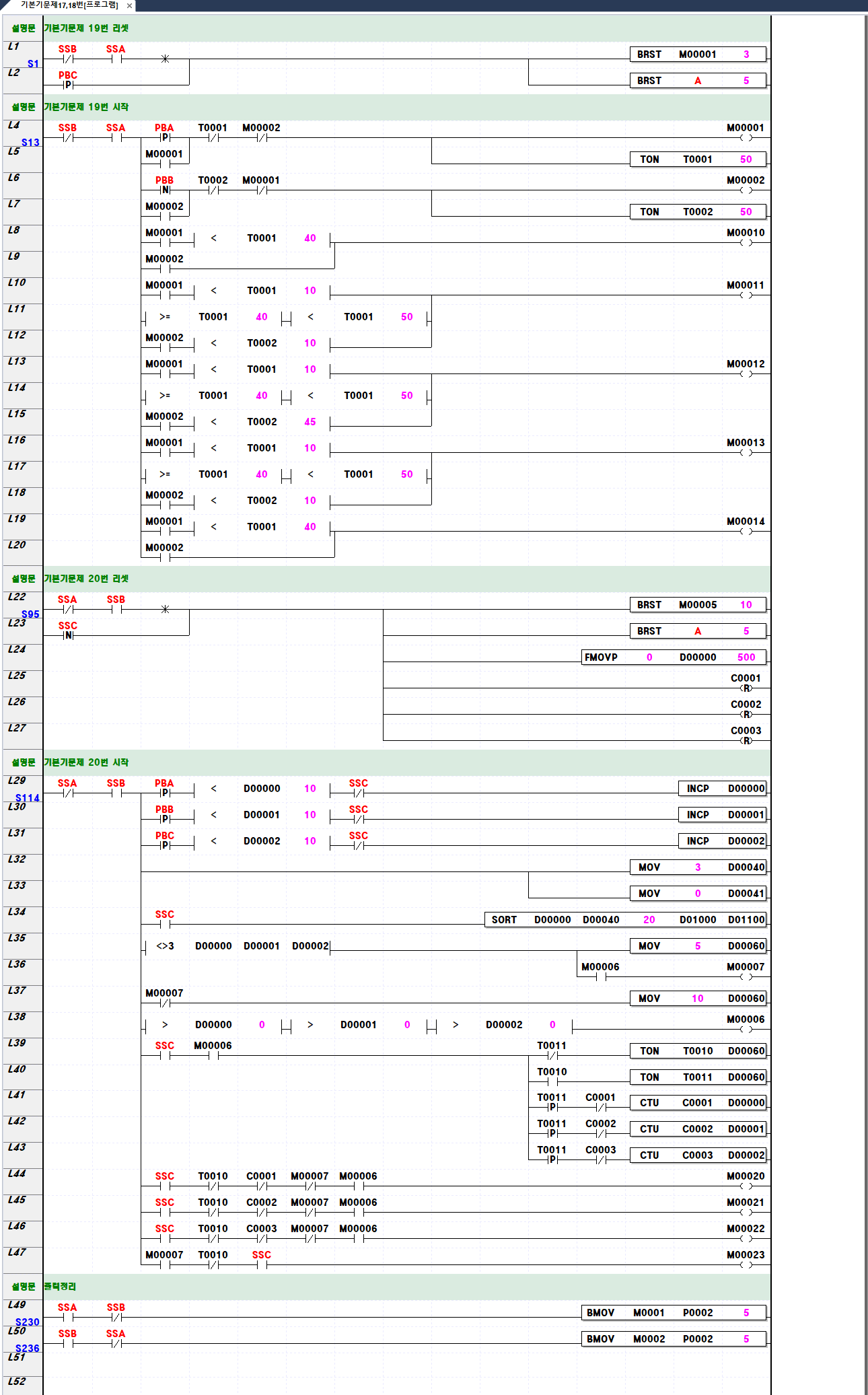Select the SSC falling-edge contact on line L23

pyautogui.click(x=68, y=635)
